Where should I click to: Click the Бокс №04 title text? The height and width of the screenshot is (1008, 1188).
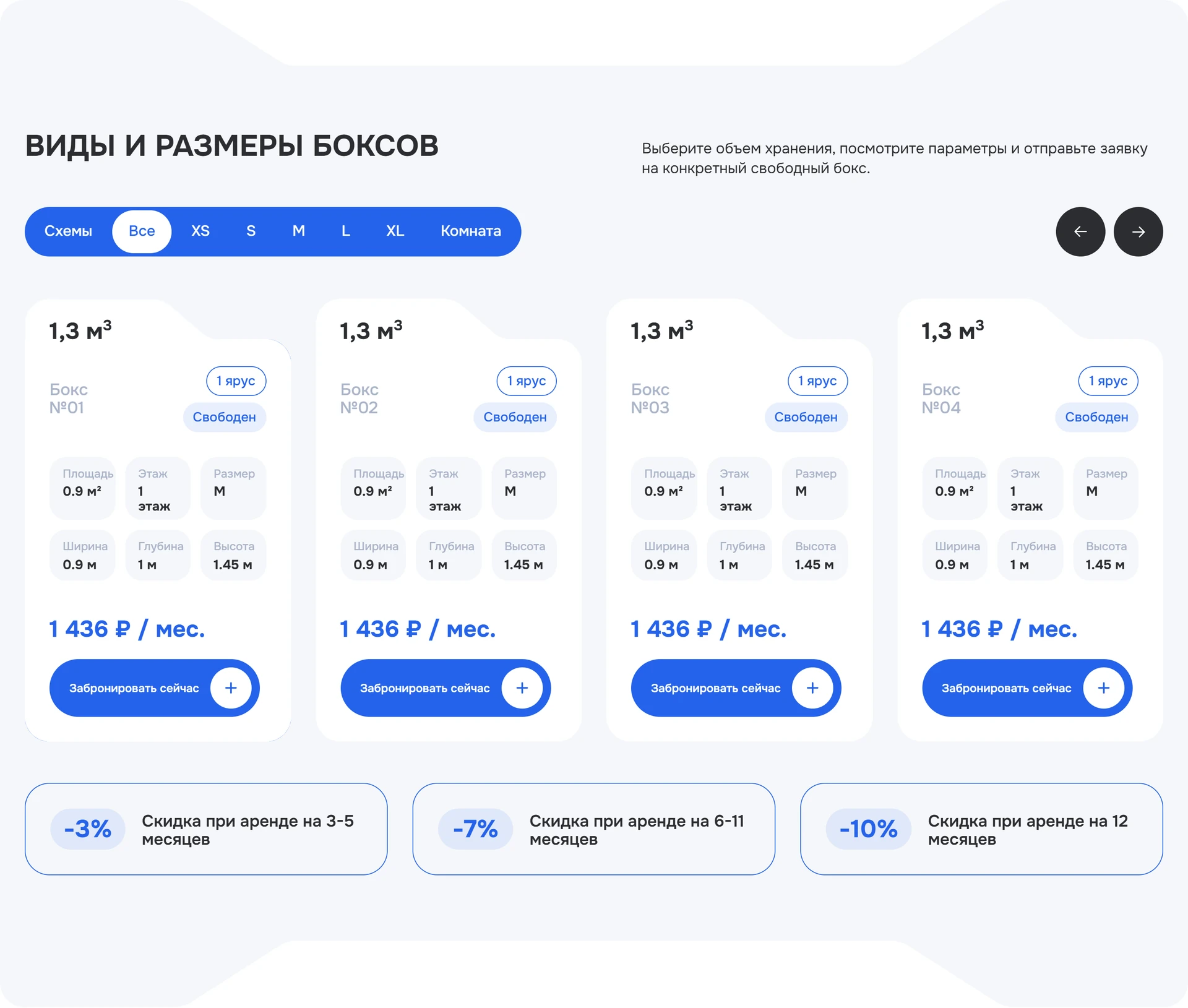tap(941, 398)
